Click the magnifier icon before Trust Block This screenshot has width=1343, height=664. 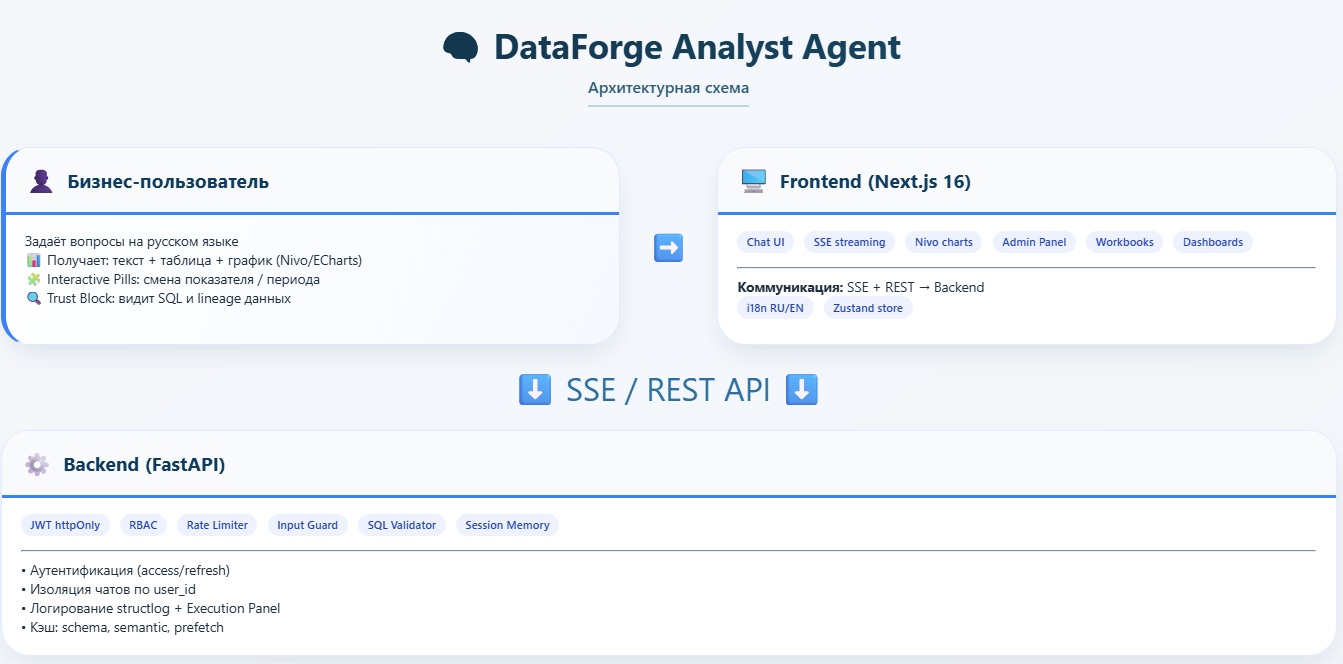click(x=33, y=298)
